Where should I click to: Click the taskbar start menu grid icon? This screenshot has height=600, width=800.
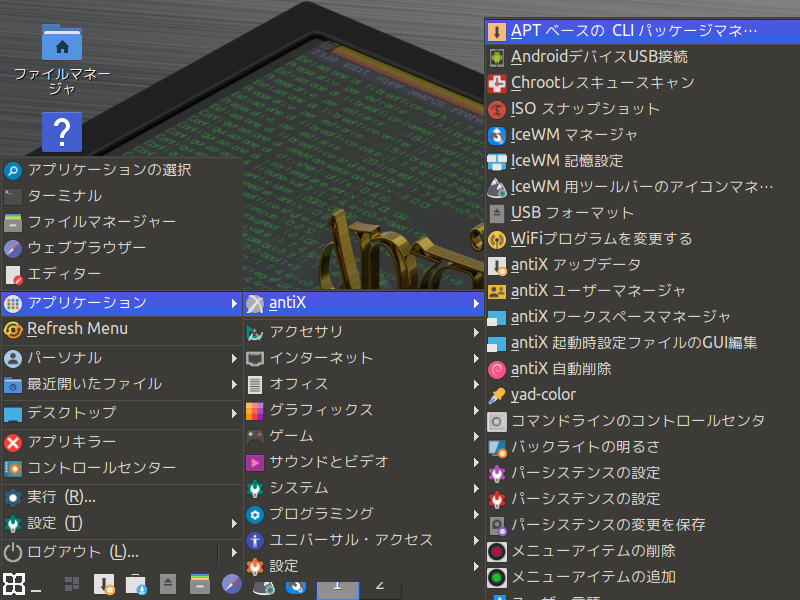pyautogui.click(x=14, y=584)
